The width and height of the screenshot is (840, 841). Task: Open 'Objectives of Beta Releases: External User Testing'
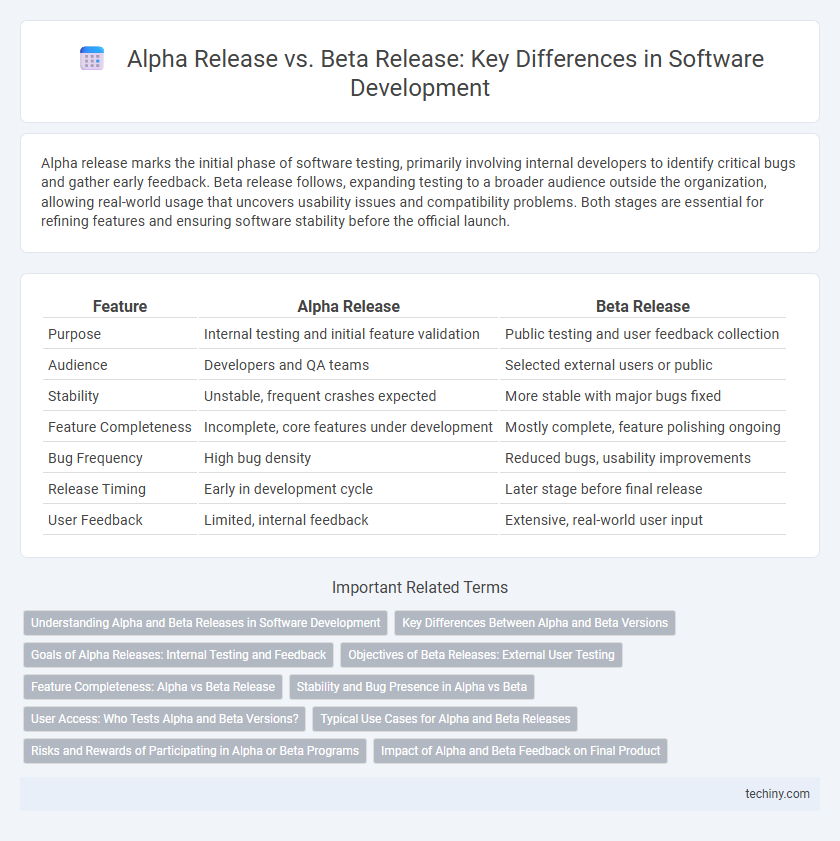(481, 655)
